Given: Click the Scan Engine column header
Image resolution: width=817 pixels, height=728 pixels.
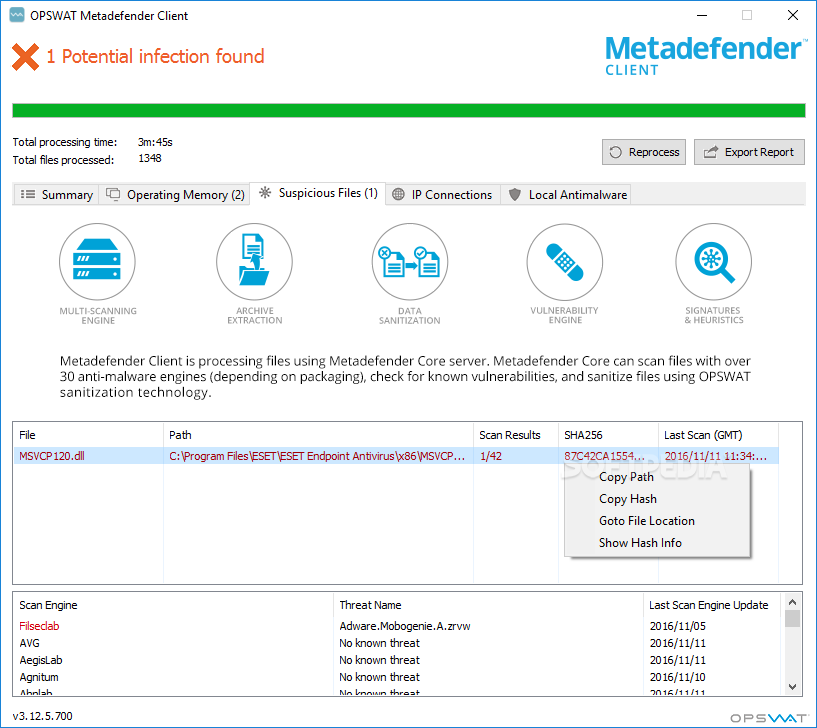Looking at the screenshot, I should [x=173, y=605].
